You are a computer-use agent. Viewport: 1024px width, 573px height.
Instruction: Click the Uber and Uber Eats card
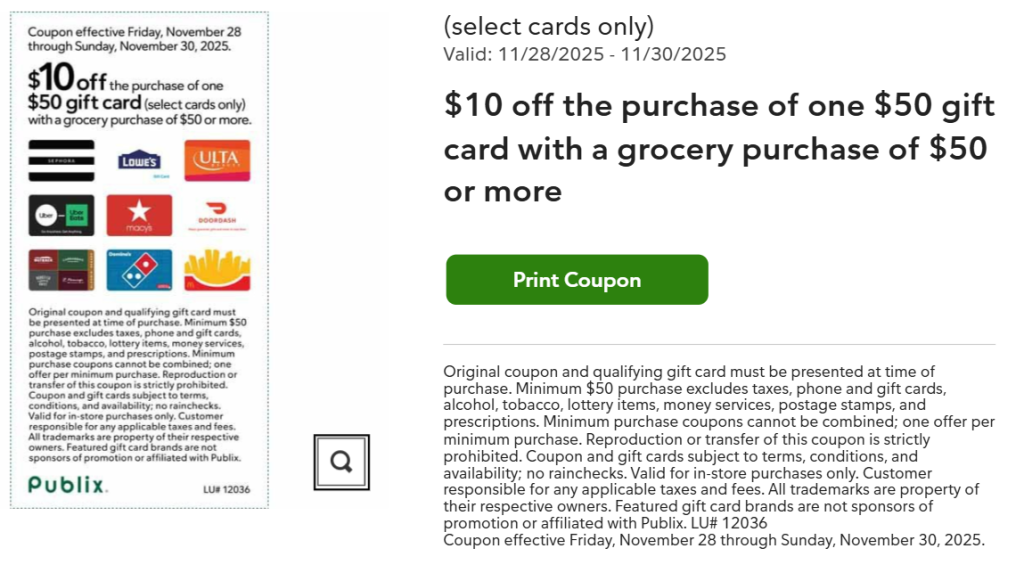tap(62, 215)
